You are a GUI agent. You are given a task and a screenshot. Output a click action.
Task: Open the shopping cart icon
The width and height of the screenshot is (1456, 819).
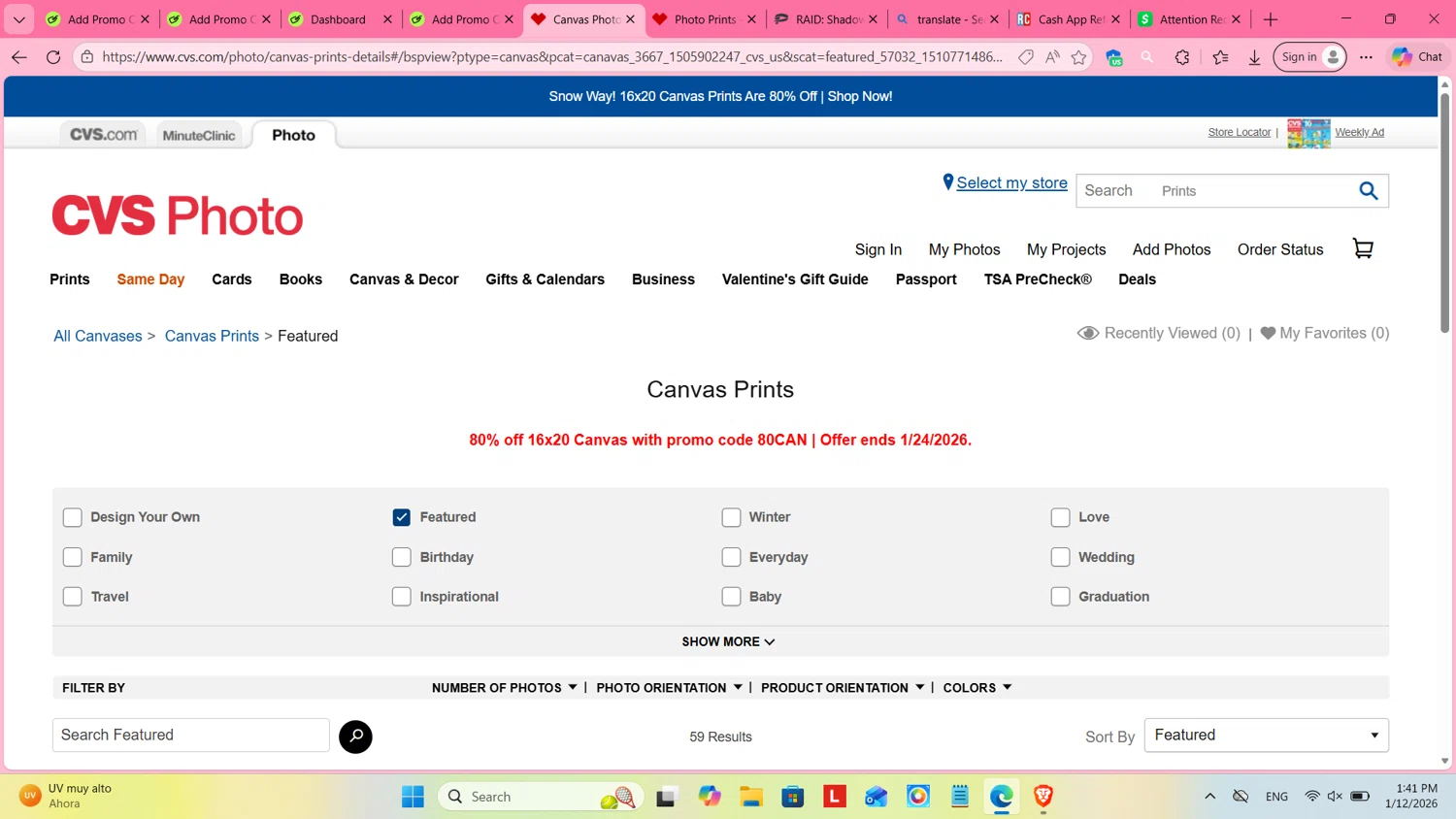1363,248
